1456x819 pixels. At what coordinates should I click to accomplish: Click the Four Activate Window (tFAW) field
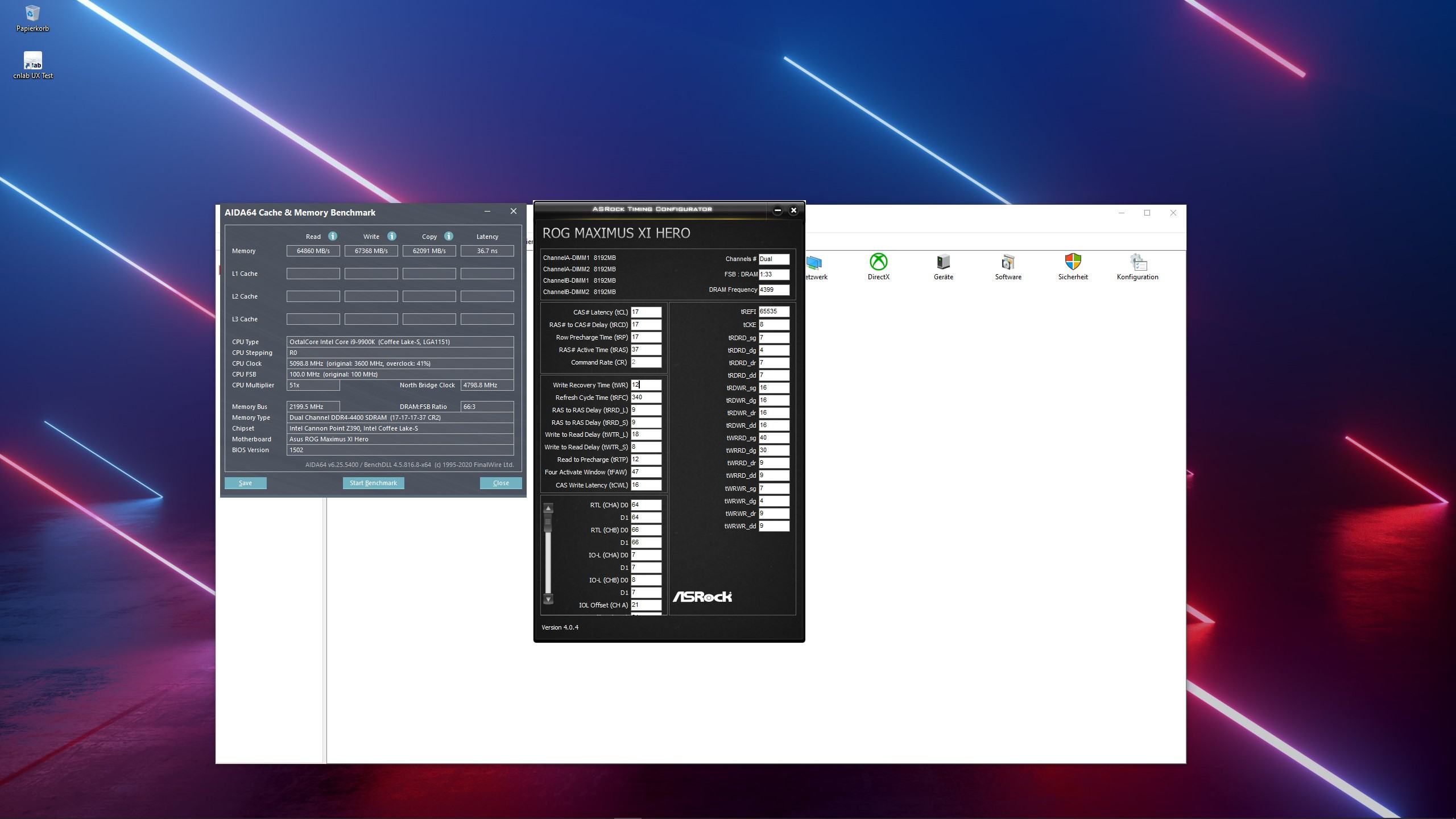point(646,472)
